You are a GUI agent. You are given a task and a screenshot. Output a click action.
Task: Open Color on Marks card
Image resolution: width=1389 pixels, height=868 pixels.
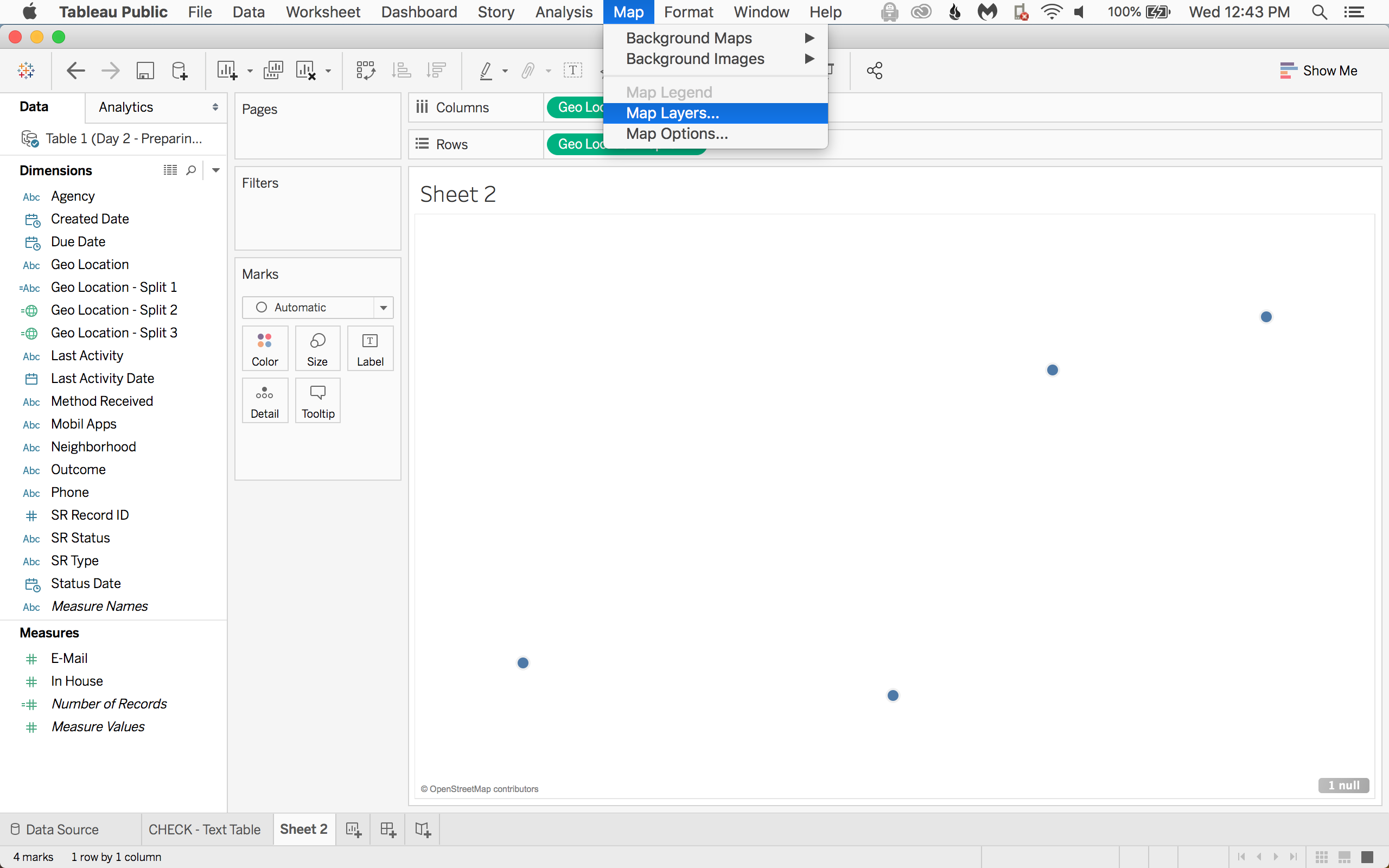(265, 348)
